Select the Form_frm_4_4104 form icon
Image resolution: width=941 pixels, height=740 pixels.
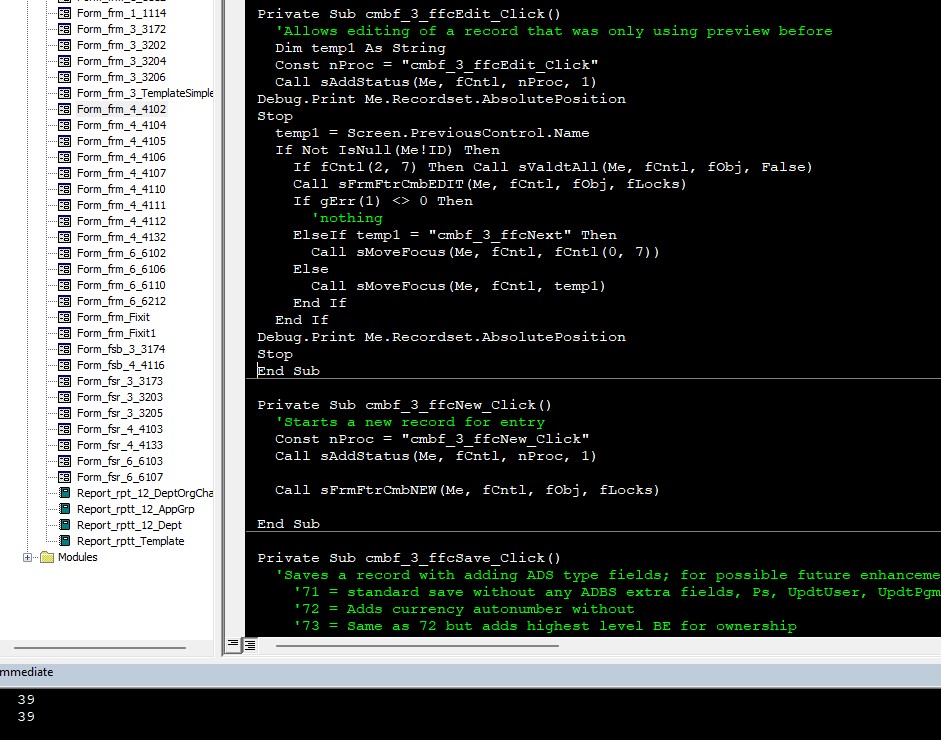click(x=64, y=125)
